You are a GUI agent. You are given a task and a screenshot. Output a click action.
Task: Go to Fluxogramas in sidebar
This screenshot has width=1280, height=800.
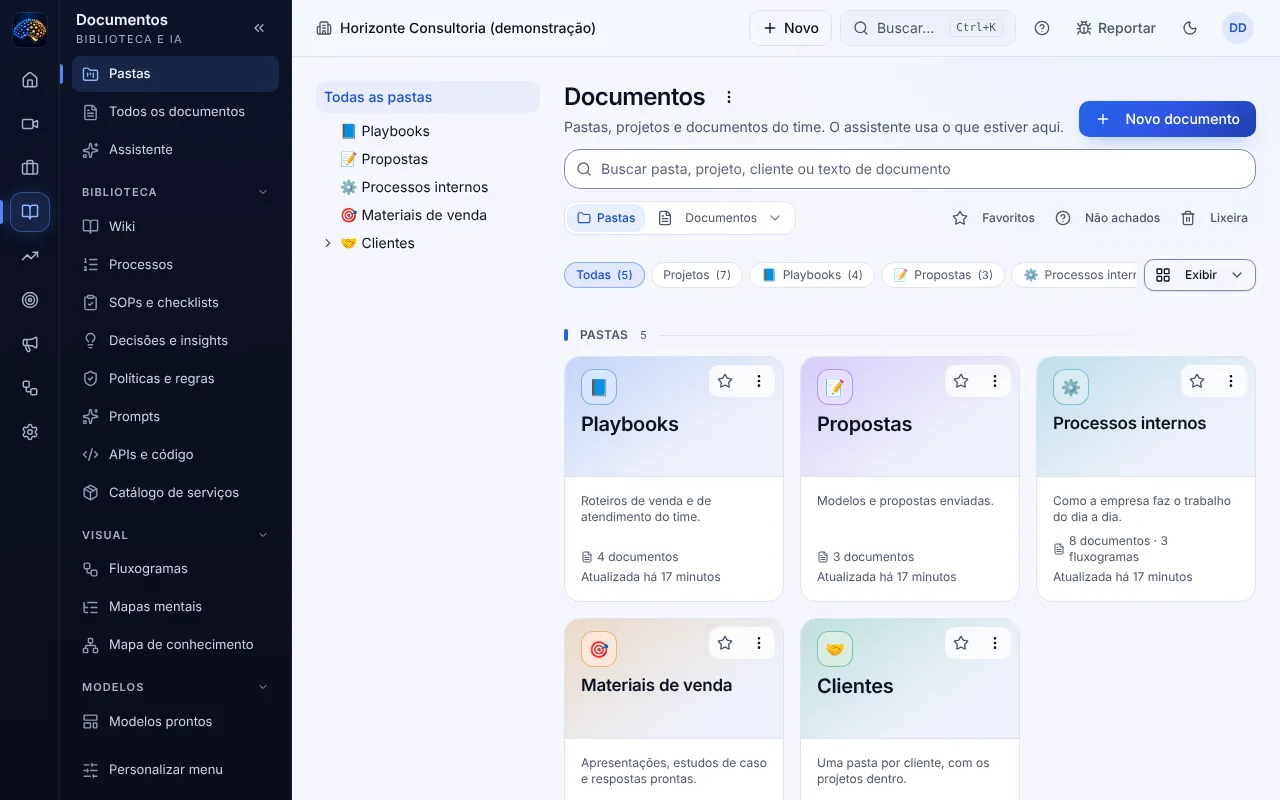176,568
